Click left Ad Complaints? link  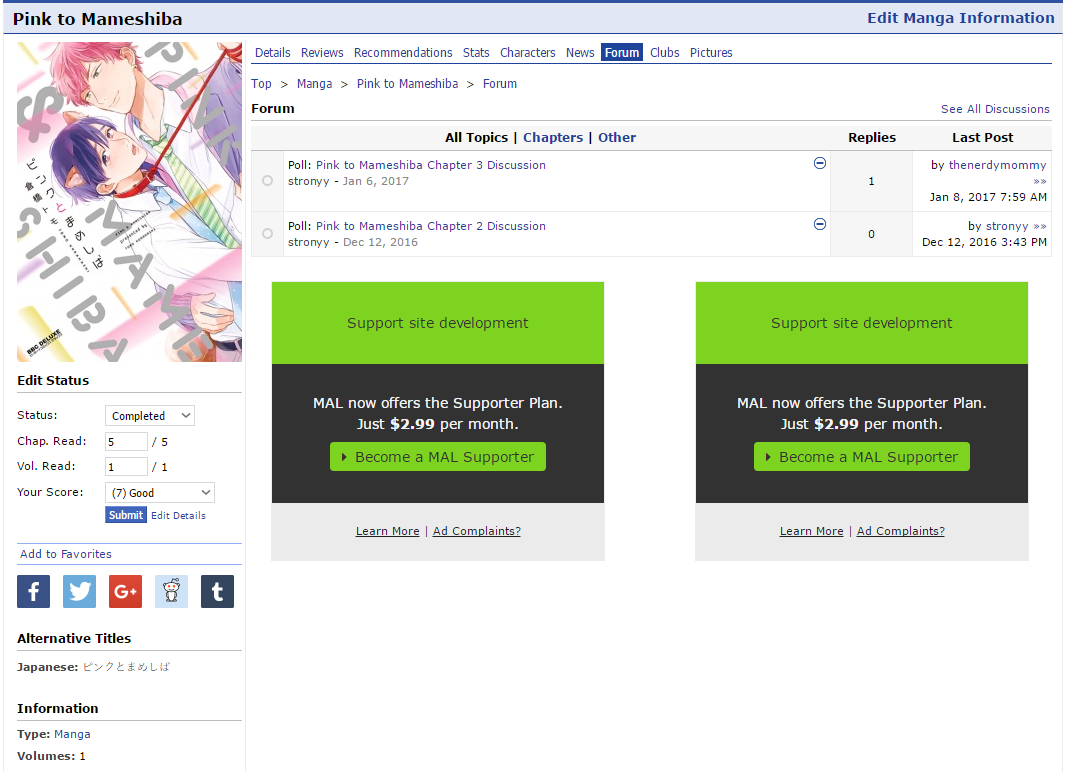(x=477, y=531)
